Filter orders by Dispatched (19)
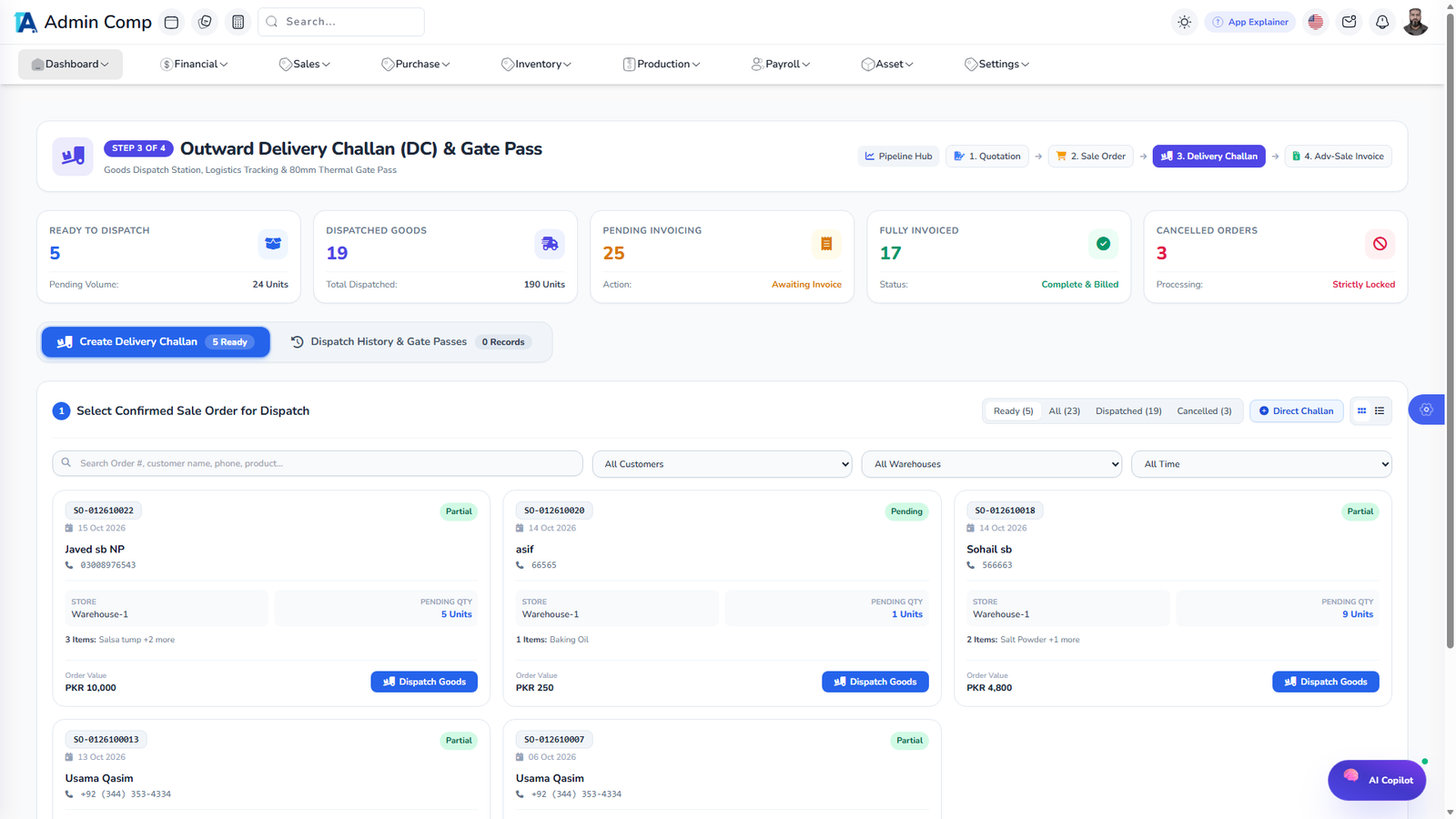This screenshot has width=1456, height=819. (1128, 411)
